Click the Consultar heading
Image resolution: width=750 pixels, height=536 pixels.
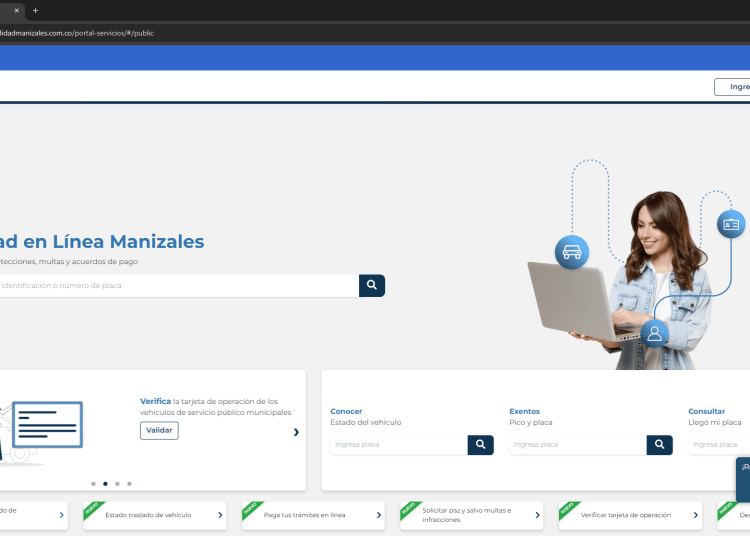706,411
